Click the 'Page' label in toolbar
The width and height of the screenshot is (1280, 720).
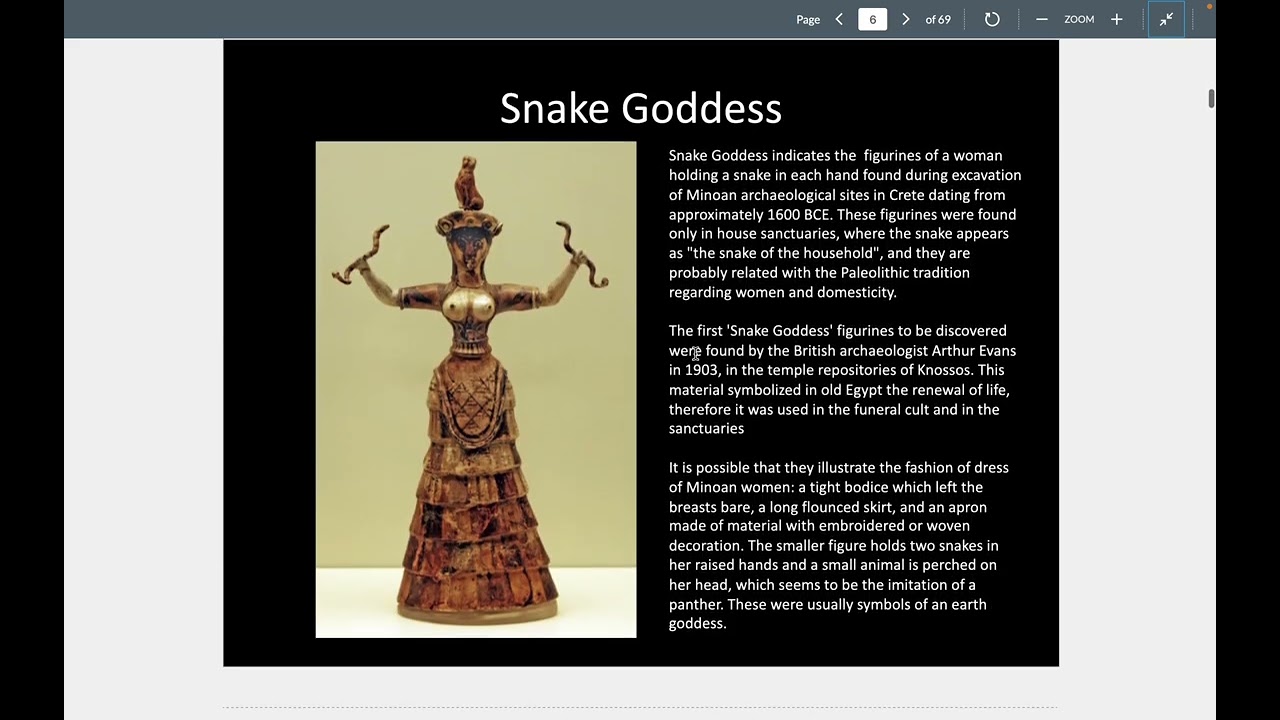point(808,19)
